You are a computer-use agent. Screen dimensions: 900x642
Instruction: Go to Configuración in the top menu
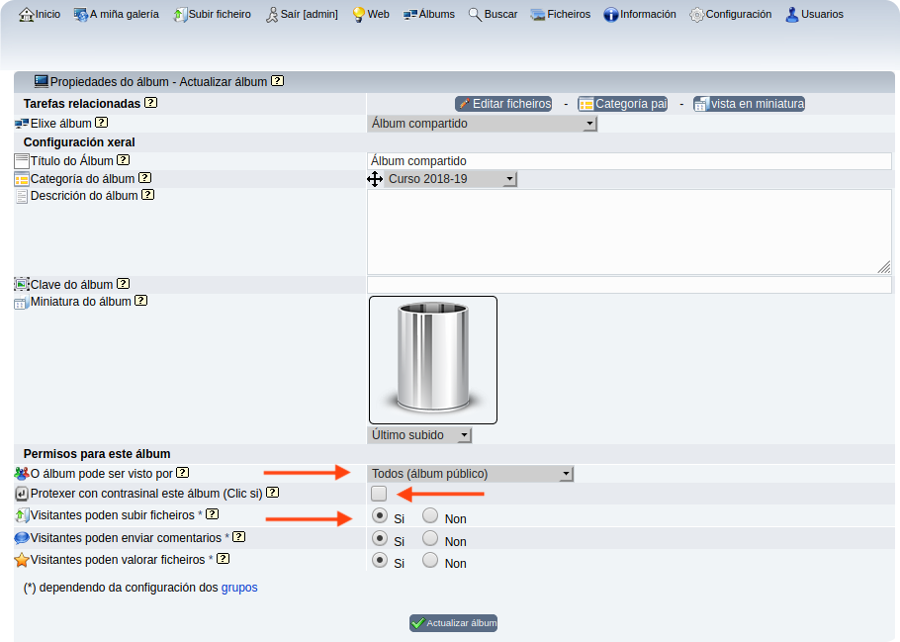click(x=730, y=15)
